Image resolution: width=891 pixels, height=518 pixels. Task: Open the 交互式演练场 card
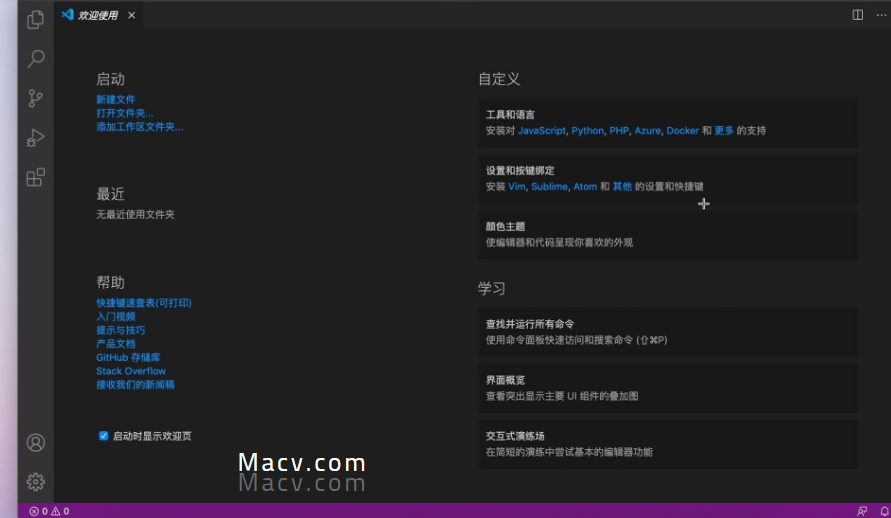tap(668, 444)
